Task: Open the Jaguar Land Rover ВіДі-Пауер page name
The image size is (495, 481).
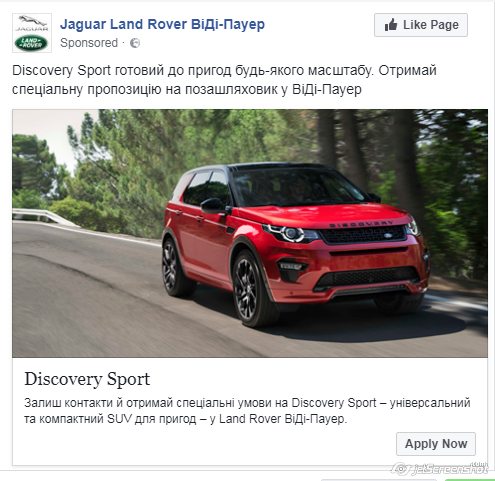Action: click(162, 24)
